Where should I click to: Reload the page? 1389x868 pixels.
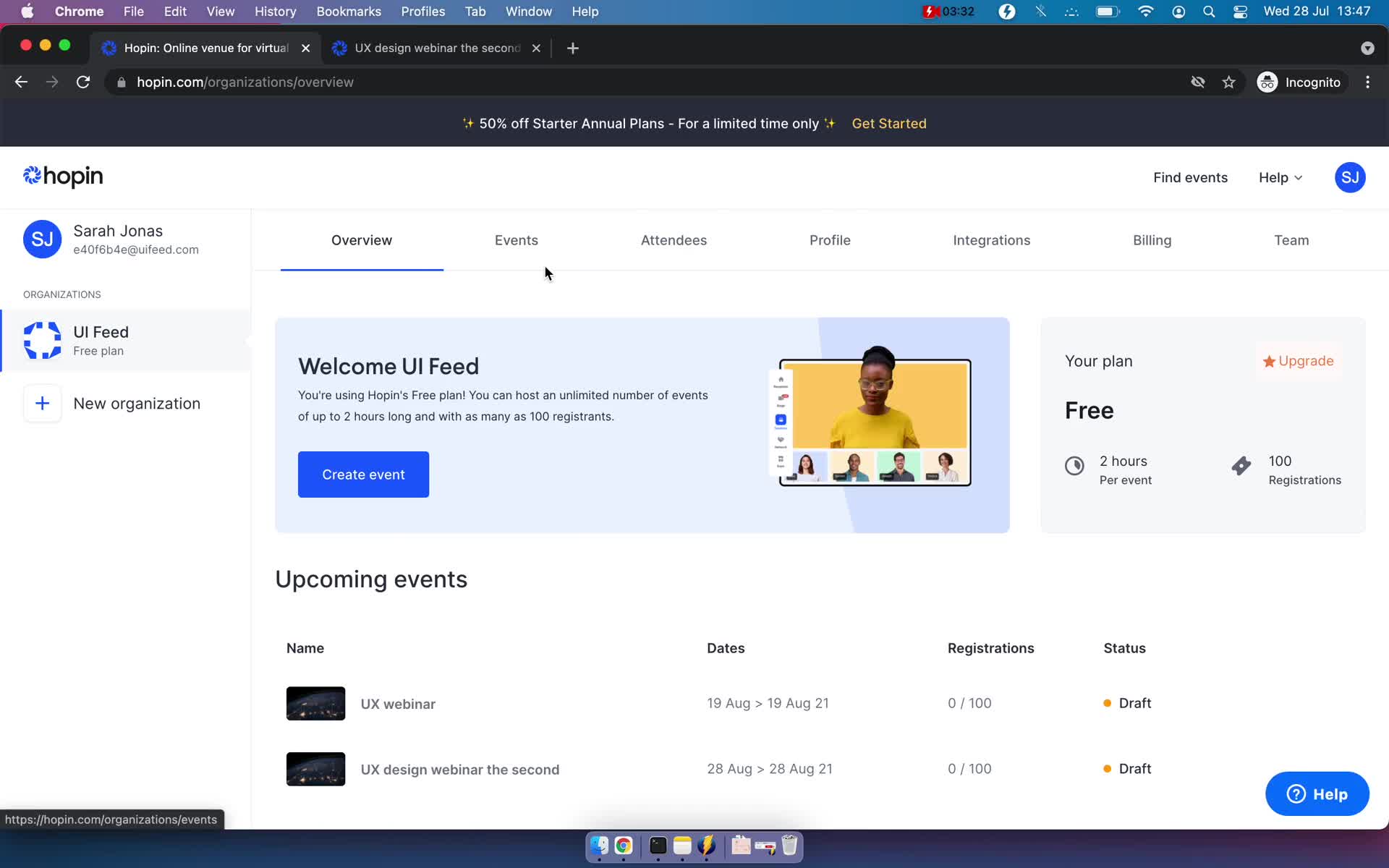83,82
